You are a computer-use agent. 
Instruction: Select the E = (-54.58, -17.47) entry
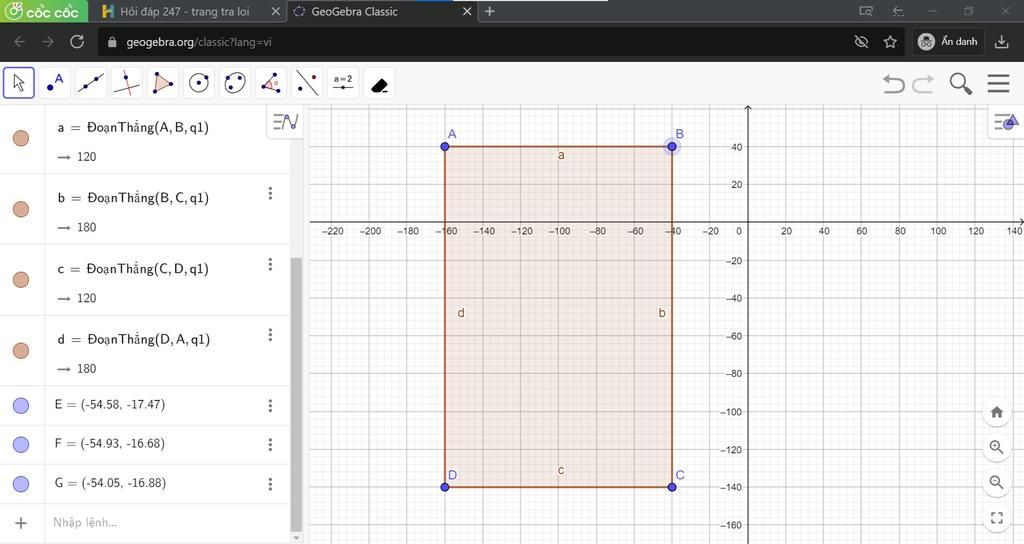[x=110, y=405]
